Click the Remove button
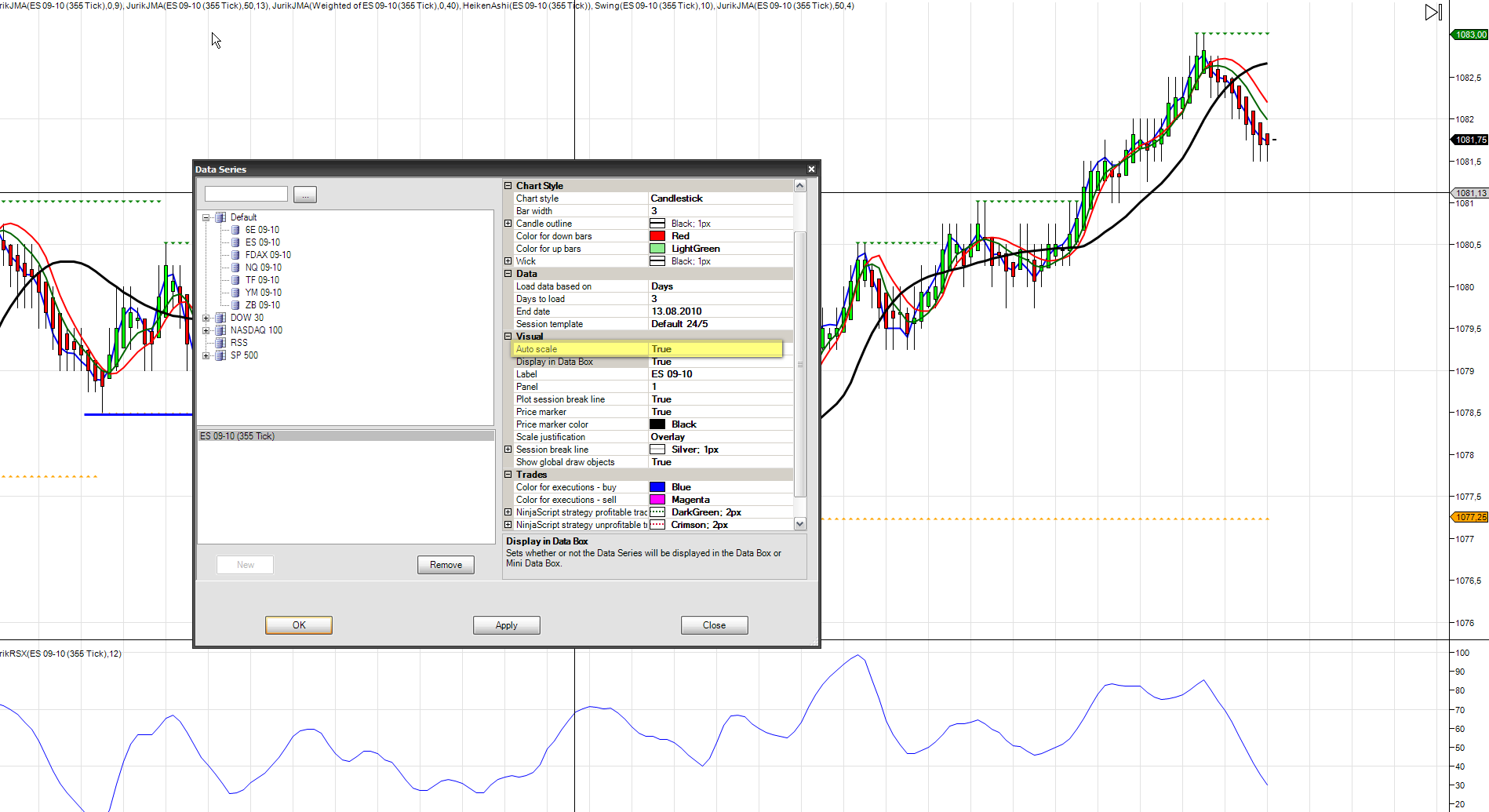This screenshot has height=812, width=1489. pos(446,565)
